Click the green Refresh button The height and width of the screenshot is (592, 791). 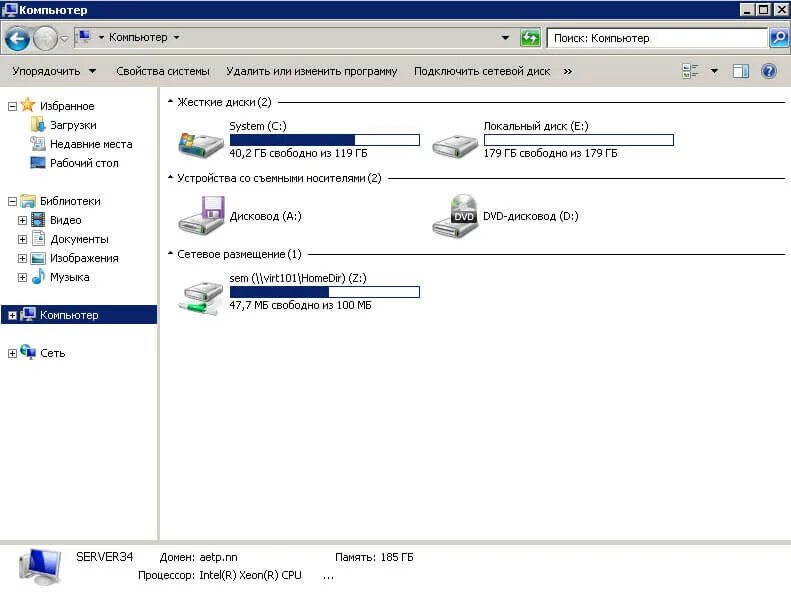pos(530,38)
